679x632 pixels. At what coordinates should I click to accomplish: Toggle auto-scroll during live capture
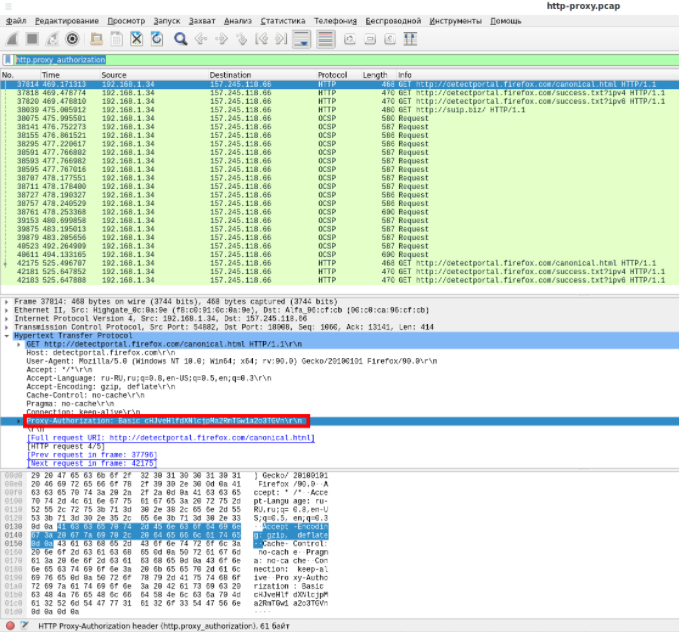(x=302, y=39)
